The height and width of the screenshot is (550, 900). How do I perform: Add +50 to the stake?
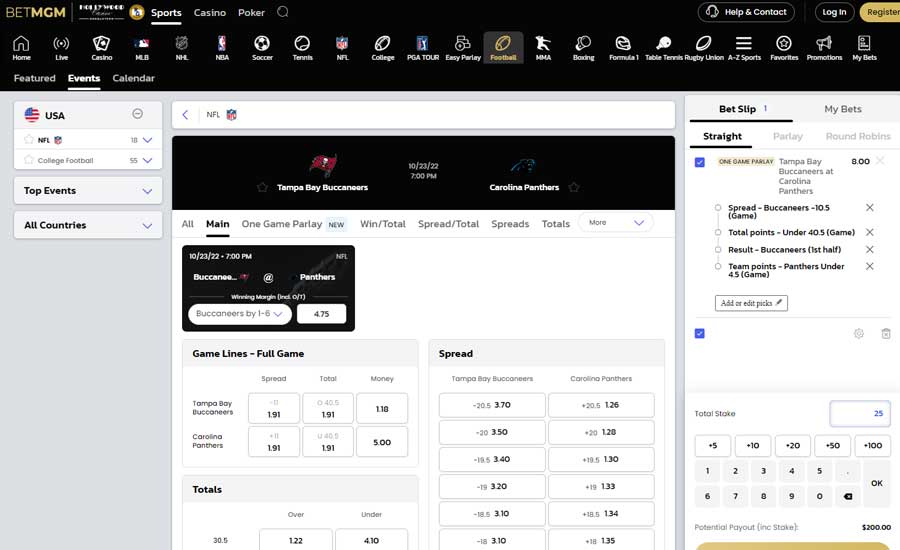point(832,446)
